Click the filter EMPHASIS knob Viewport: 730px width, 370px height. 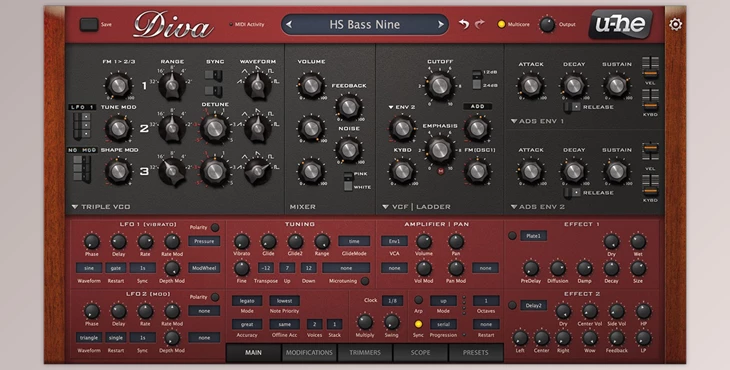pos(439,149)
